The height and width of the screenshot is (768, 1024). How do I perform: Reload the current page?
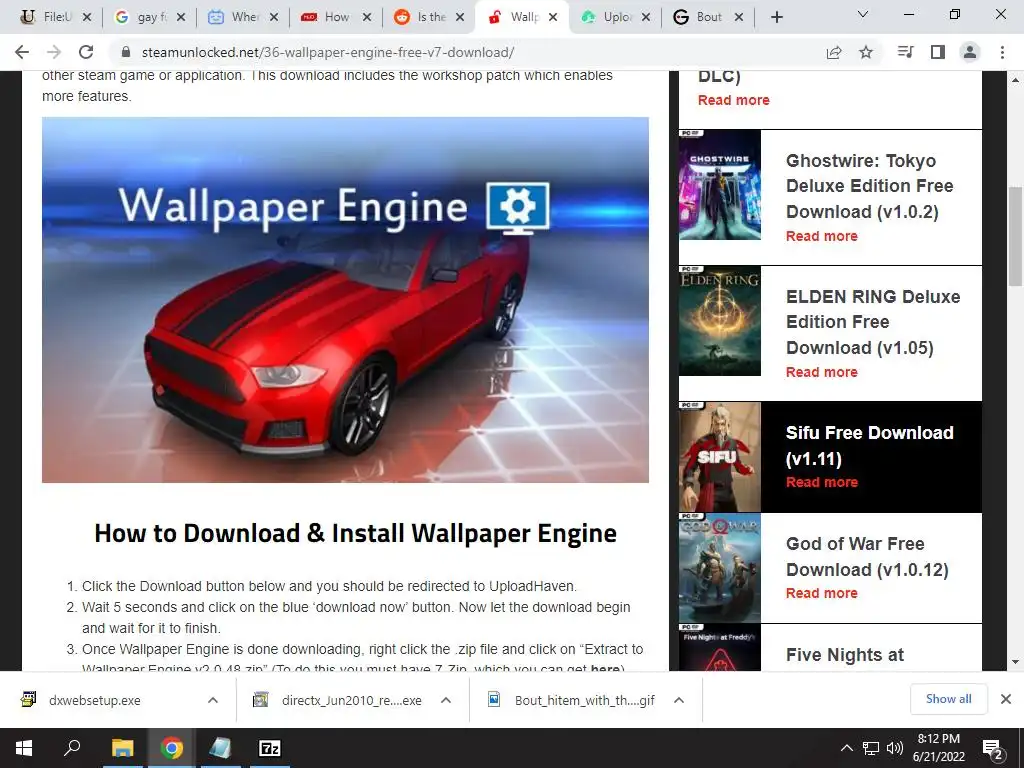(x=86, y=52)
